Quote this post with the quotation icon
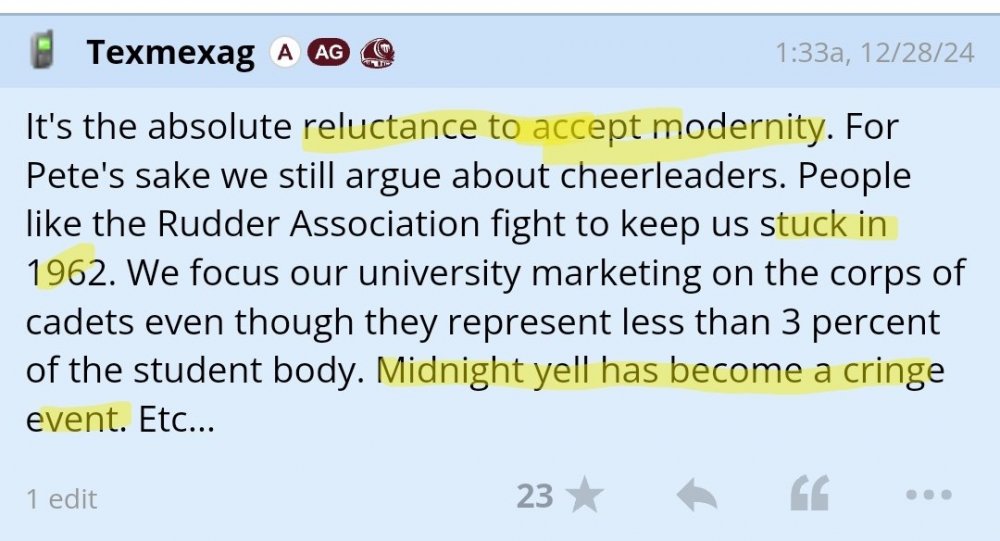The width and height of the screenshot is (1000, 541). click(809, 495)
